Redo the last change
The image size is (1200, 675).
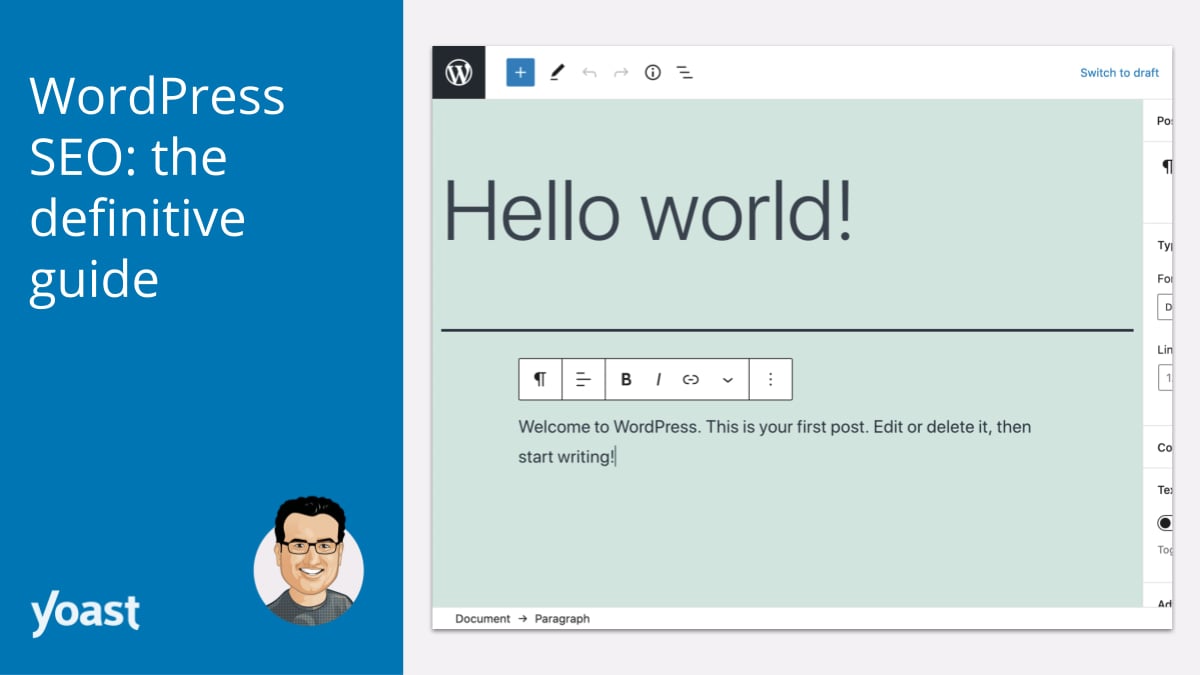point(621,72)
